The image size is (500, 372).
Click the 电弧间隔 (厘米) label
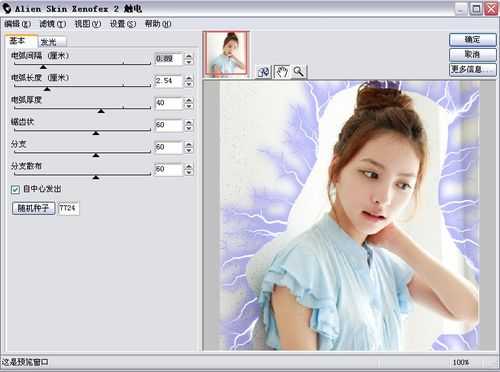coord(40,55)
